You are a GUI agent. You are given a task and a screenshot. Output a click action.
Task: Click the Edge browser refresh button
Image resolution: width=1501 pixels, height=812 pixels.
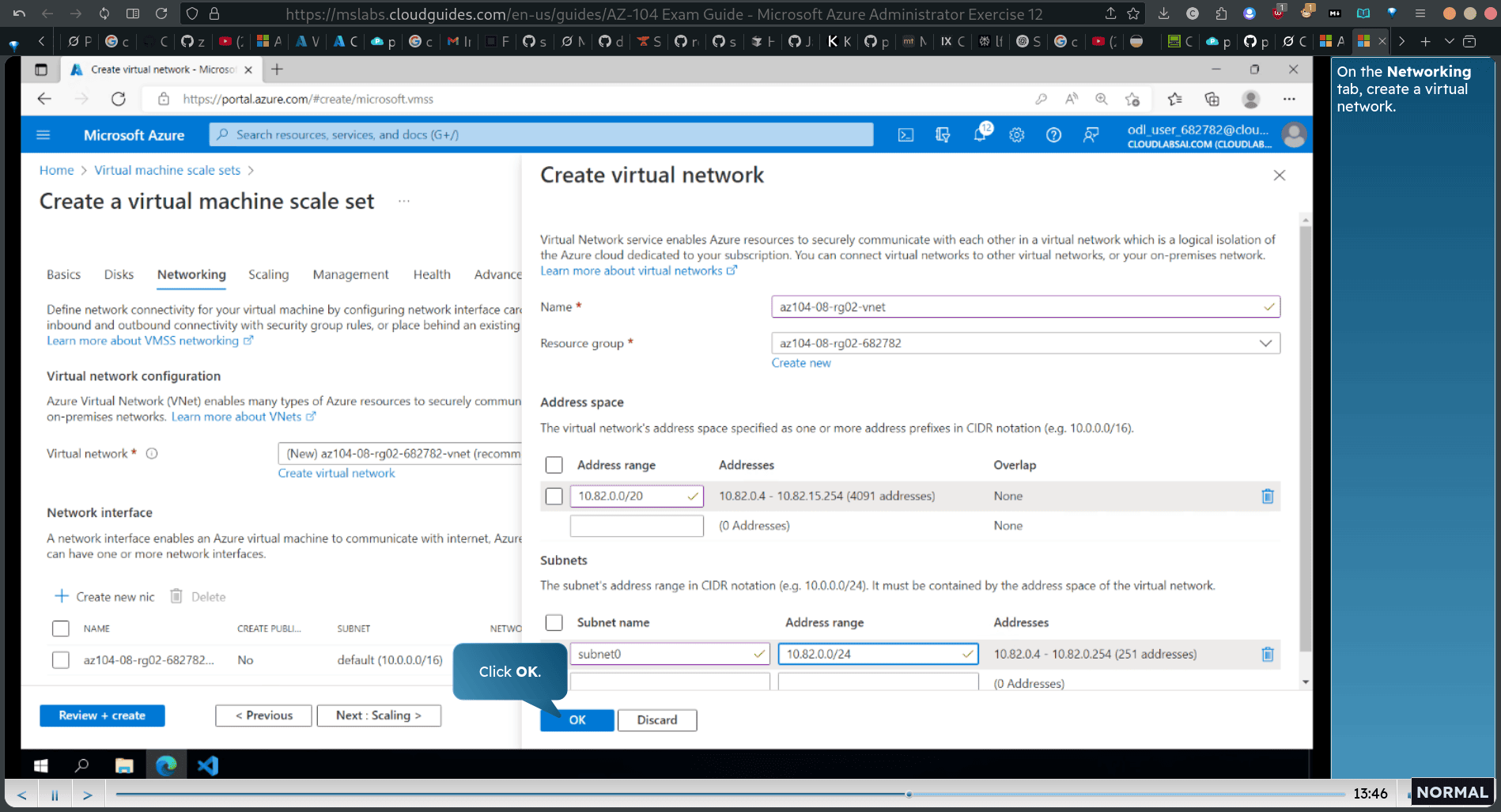pyautogui.click(x=119, y=99)
